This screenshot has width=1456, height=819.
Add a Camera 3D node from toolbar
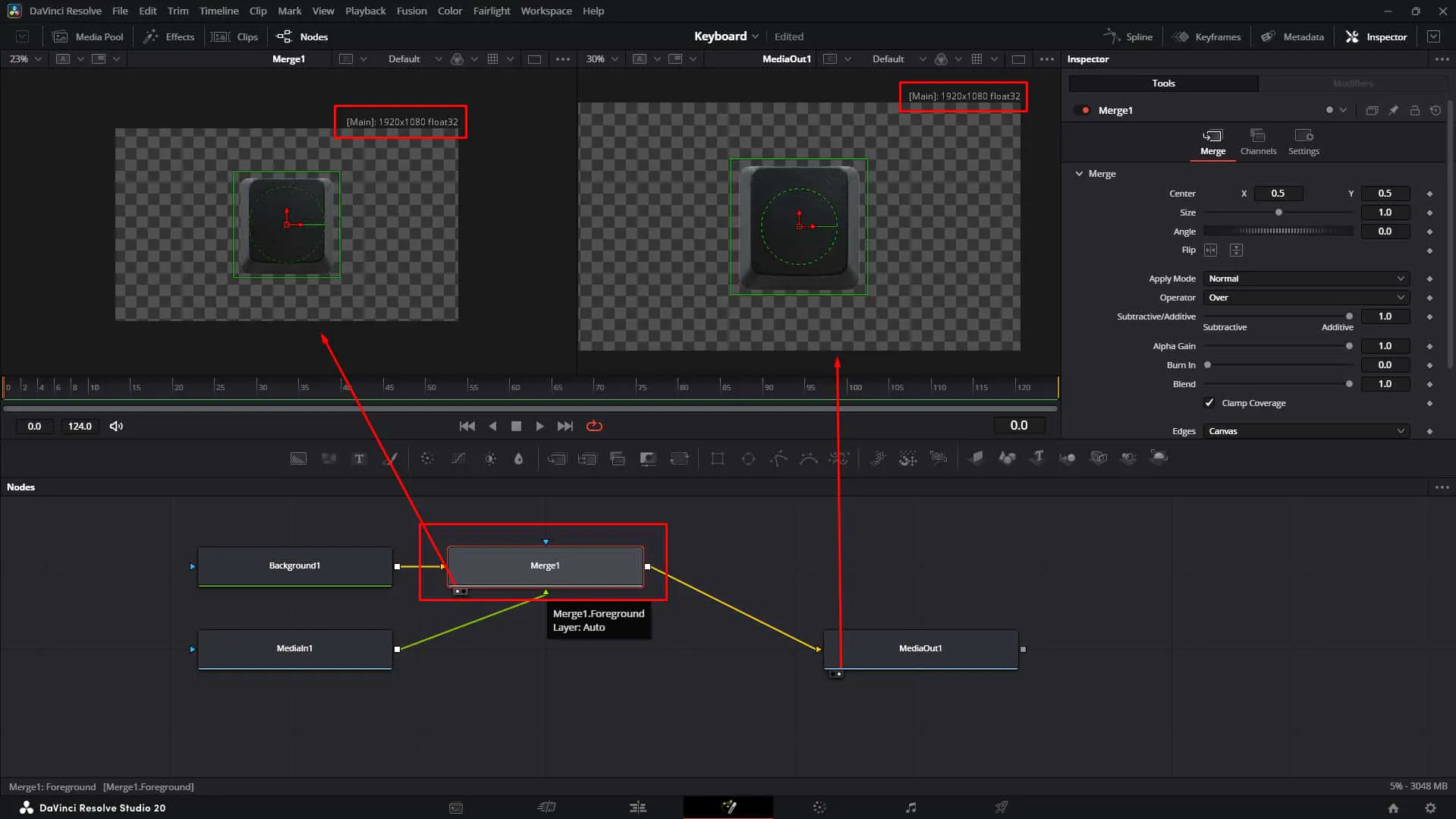point(1098,458)
